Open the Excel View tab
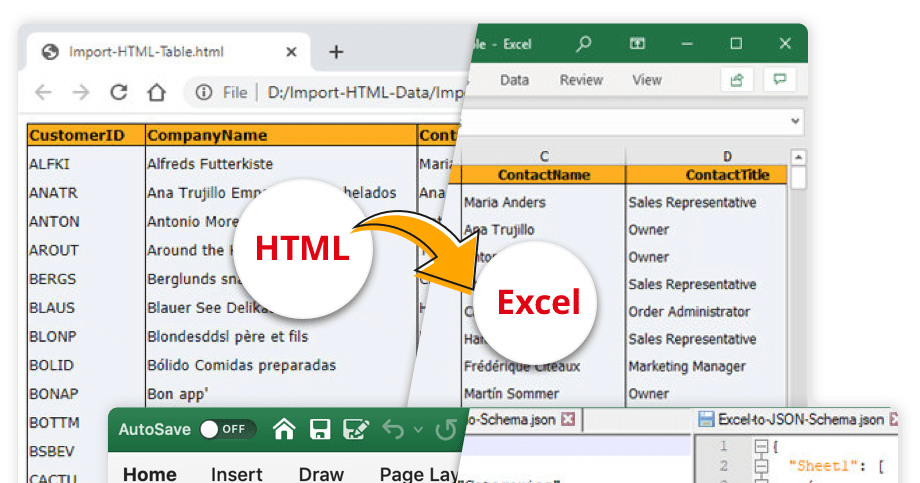Image resolution: width=920 pixels, height=483 pixels. tap(647, 80)
